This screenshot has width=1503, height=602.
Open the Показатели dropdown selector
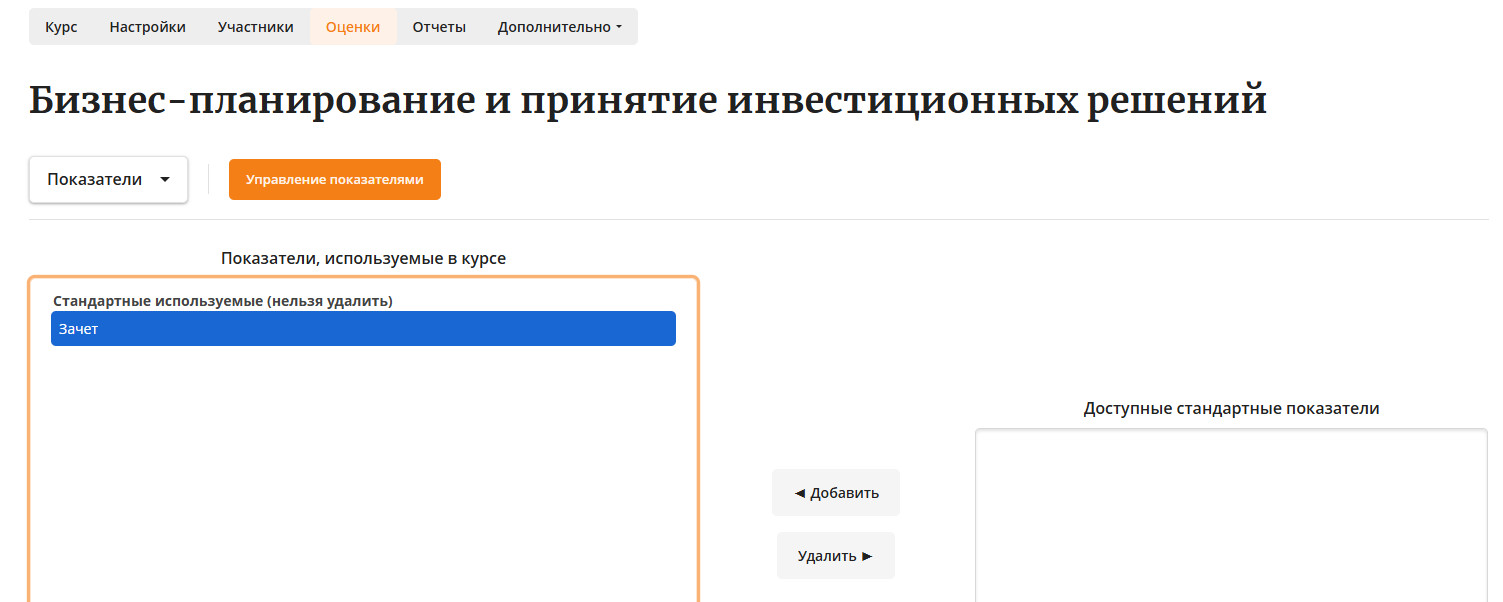pos(108,180)
